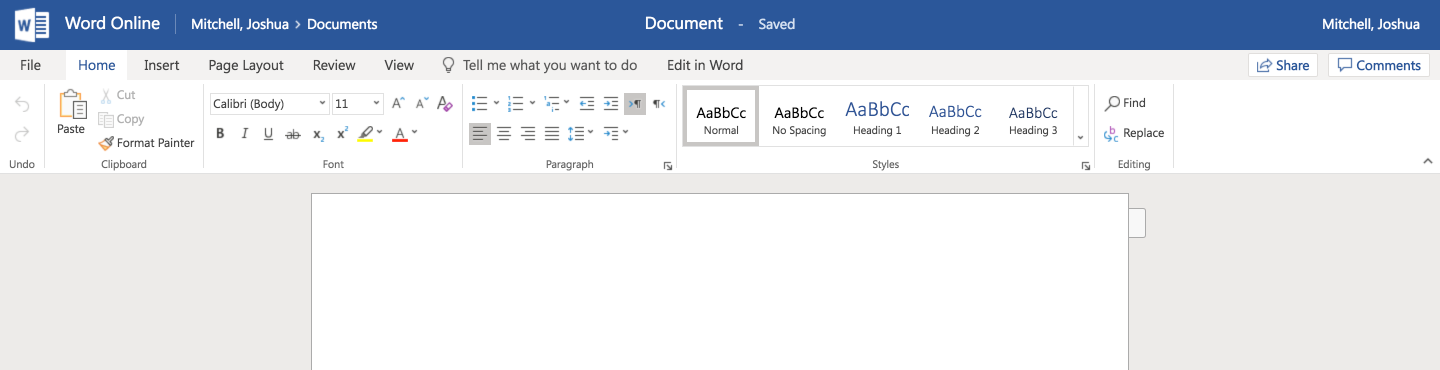The image size is (1440, 370).
Task: Clear formatting with eraser A icon
Action: click(446, 103)
